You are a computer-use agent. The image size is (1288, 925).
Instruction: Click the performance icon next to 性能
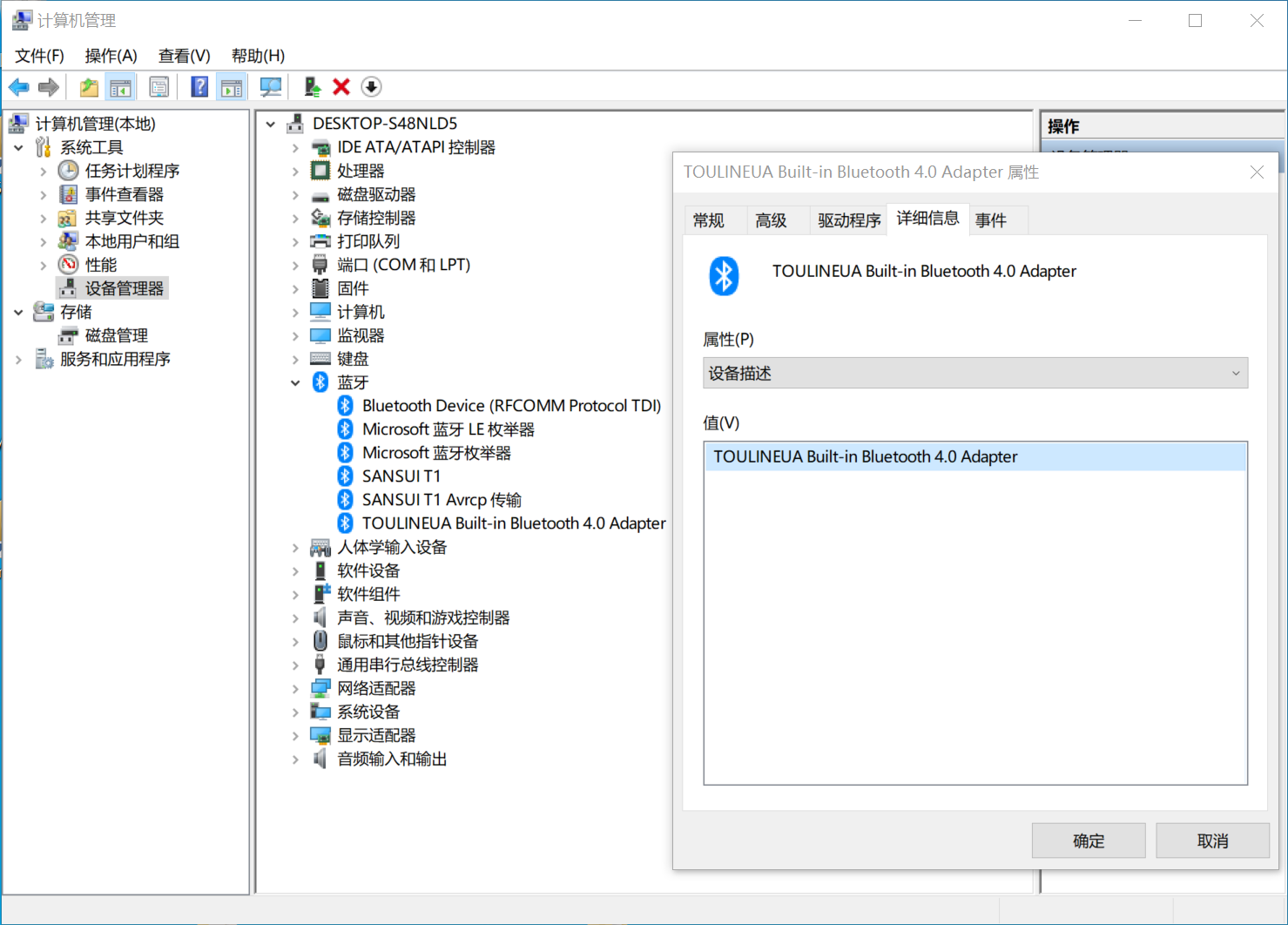(x=68, y=264)
